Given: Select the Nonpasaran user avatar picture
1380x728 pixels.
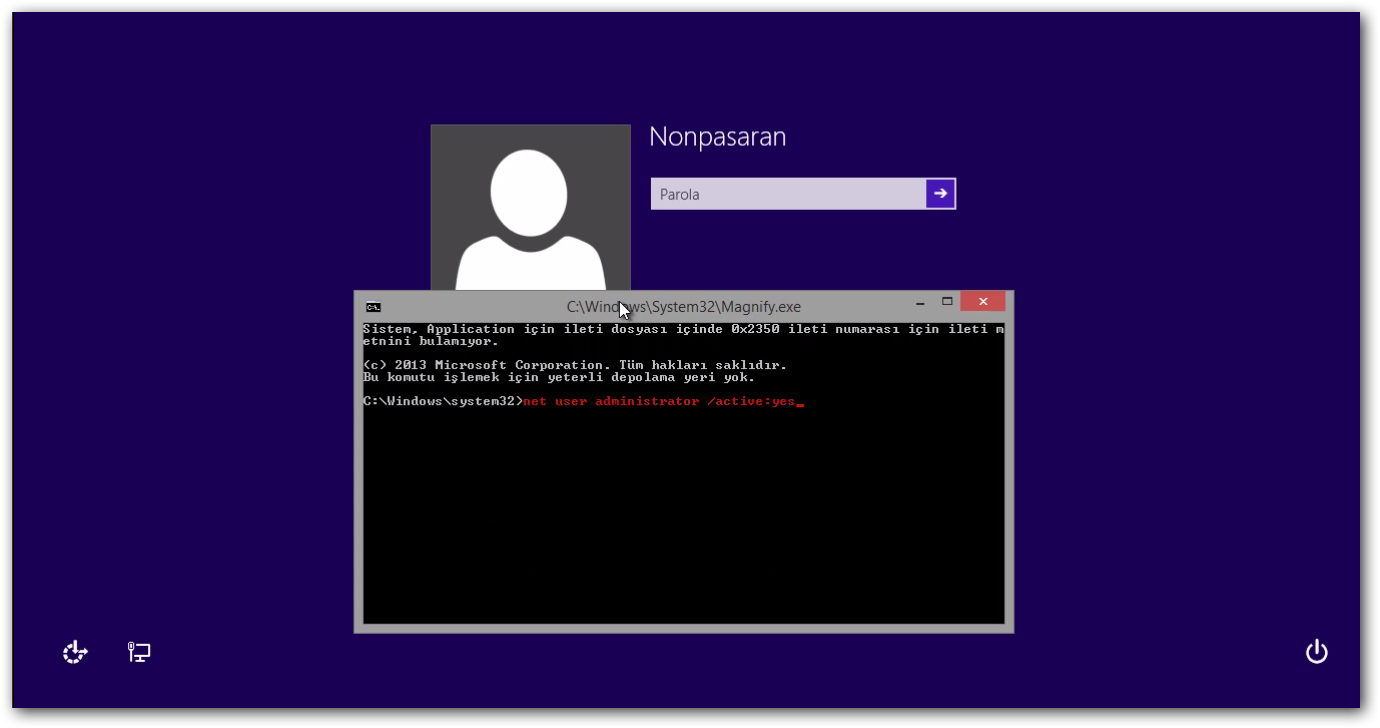Looking at the screenshot, I should click(x=530, y=208).
